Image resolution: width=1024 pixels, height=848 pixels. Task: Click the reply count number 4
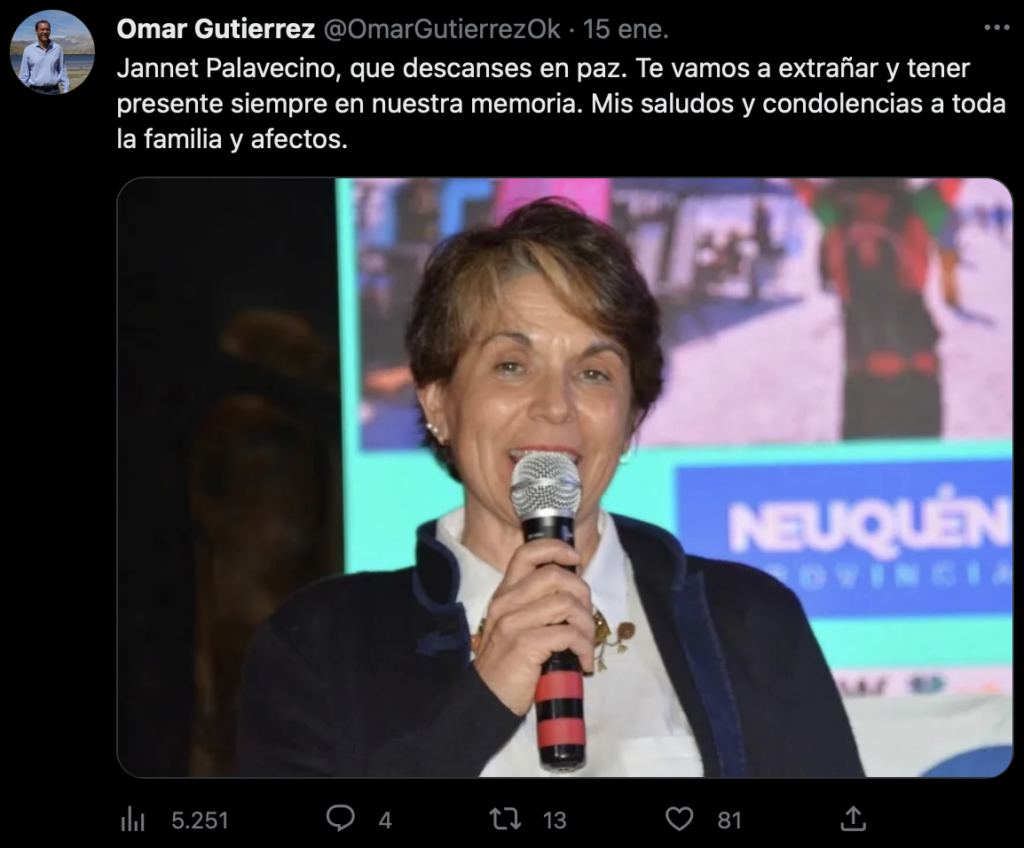(x=385, y=820)
